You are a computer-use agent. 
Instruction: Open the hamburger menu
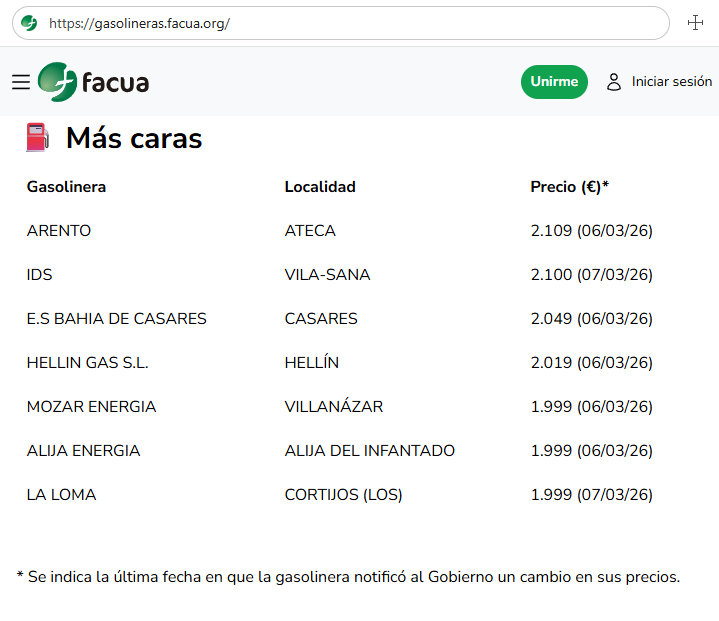pos(21,82)
